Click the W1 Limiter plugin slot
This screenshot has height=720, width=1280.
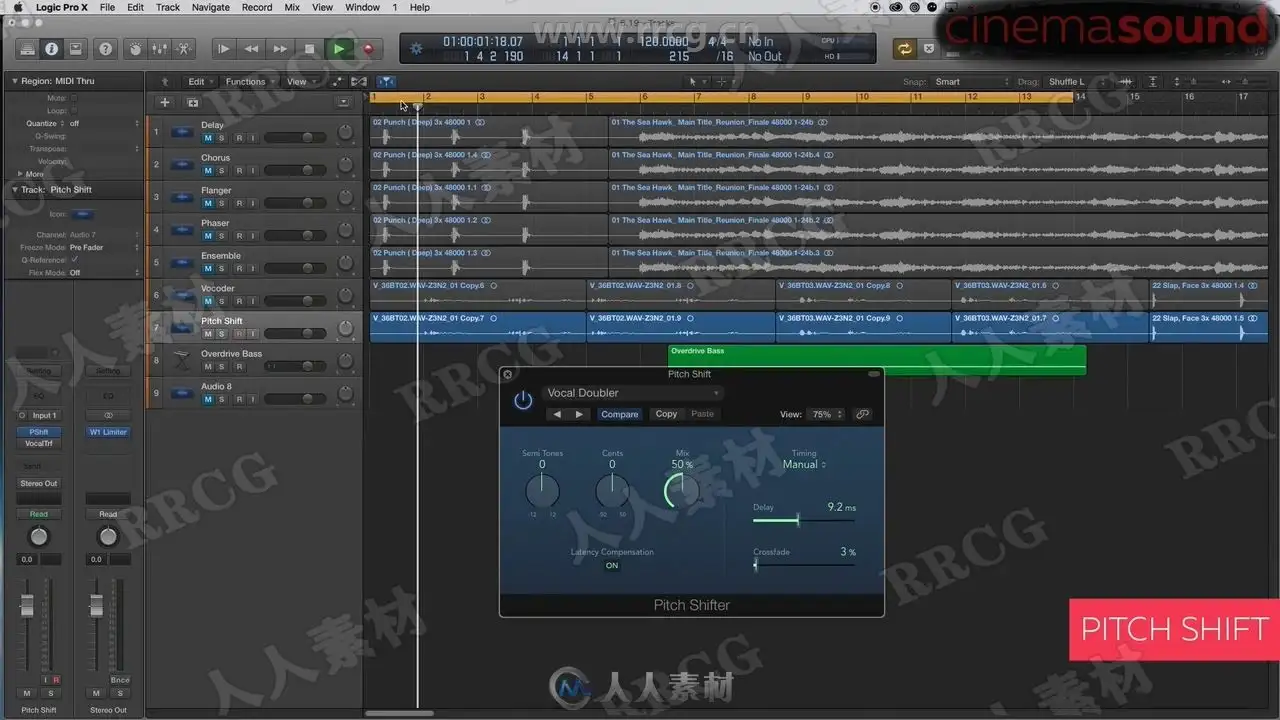108,432
